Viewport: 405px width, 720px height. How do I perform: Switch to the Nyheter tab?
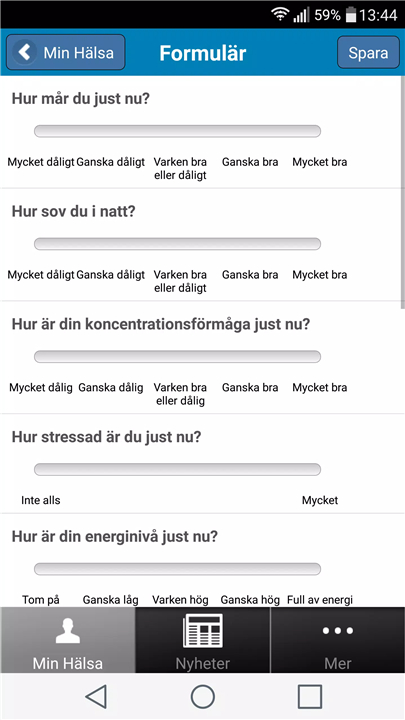click(202, 640)
